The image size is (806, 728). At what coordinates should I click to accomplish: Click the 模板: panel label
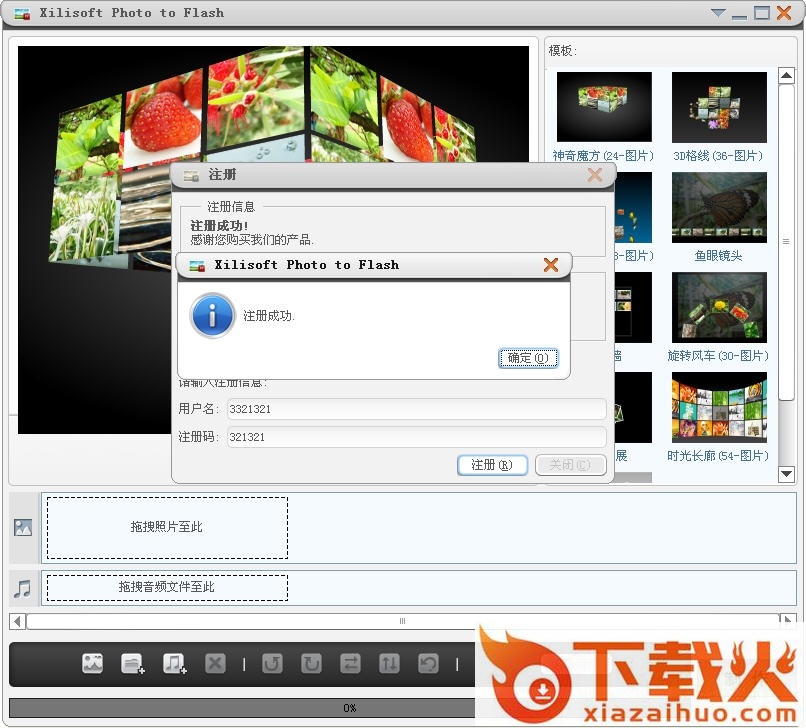tap(563, 51)
